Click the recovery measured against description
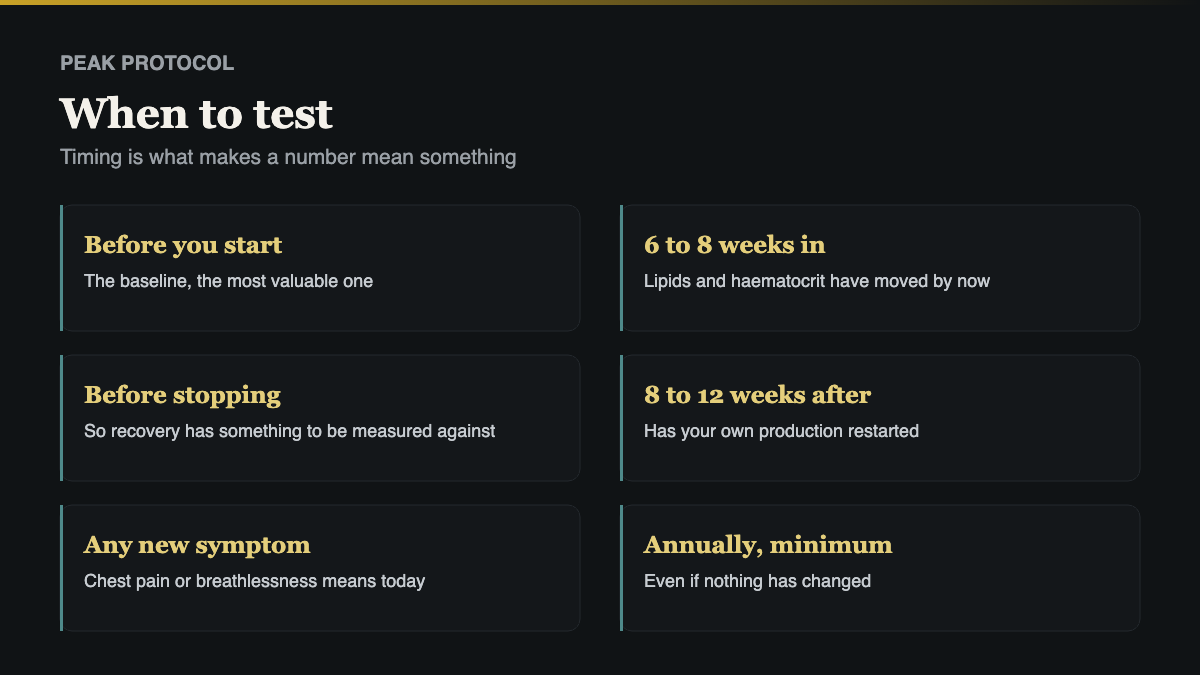Viewport: 1200px width, 675px height. coord(290,431)
